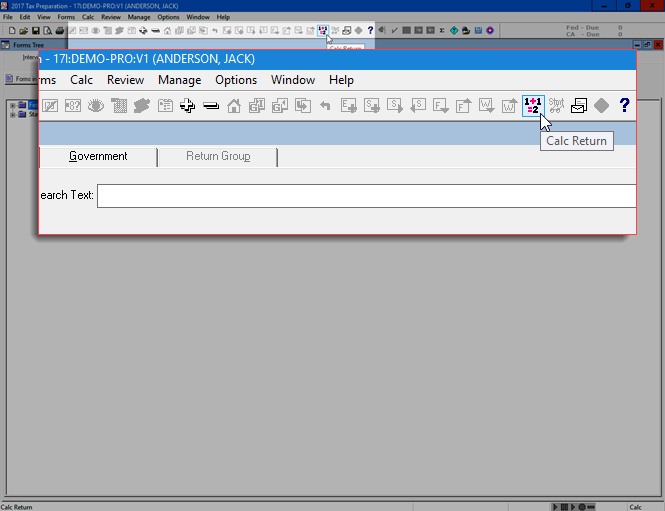Click the bold minus icon in enlarged toolbar
Viewport: 665px width, 511px height.
(211, 106)
